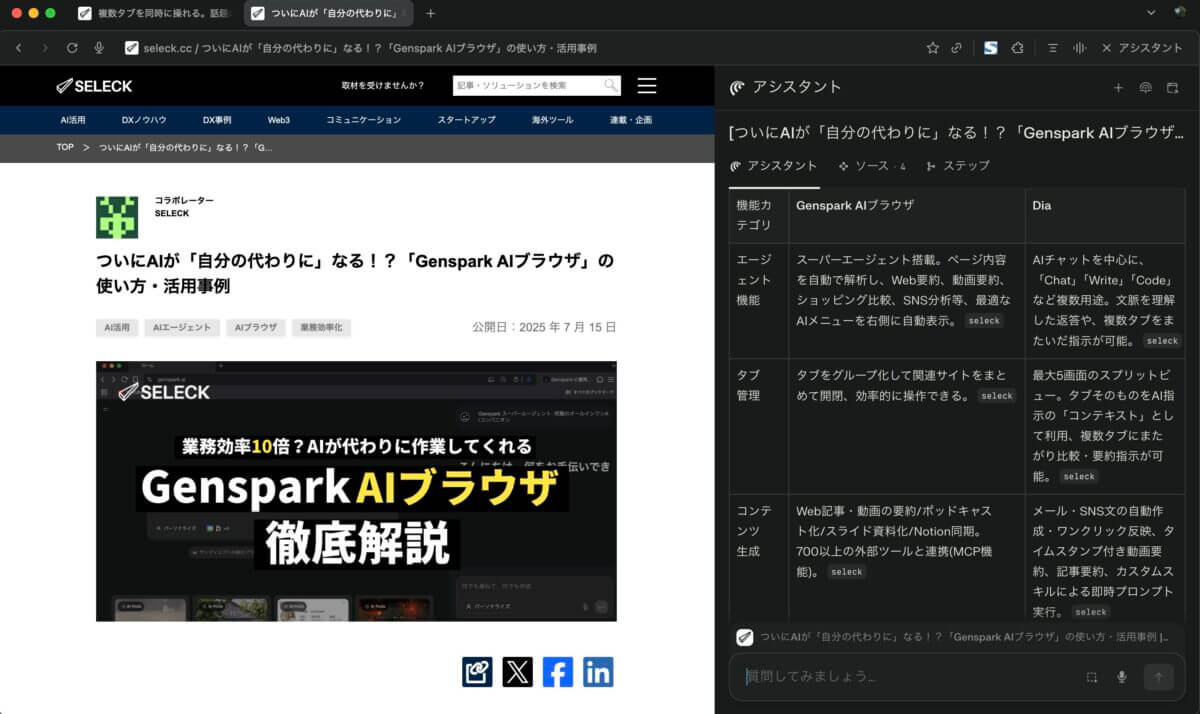Screen dimensions: 1200x714
Task: Open the extensions puzzle-piece icon
Action: (1018, 48)
